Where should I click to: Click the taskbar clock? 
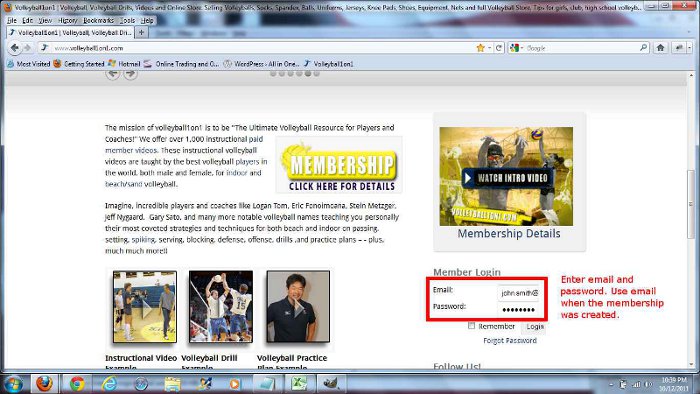(674, 384)
